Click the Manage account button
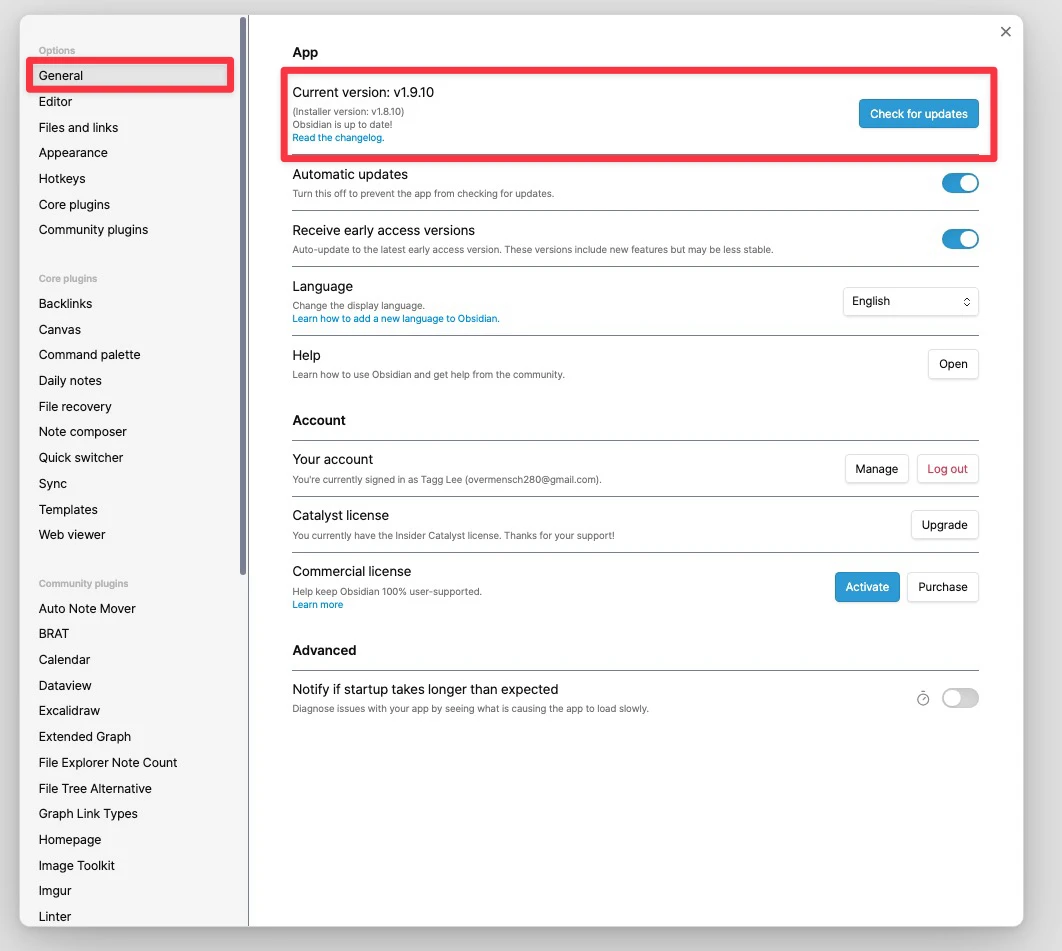 tap(876, 469)
